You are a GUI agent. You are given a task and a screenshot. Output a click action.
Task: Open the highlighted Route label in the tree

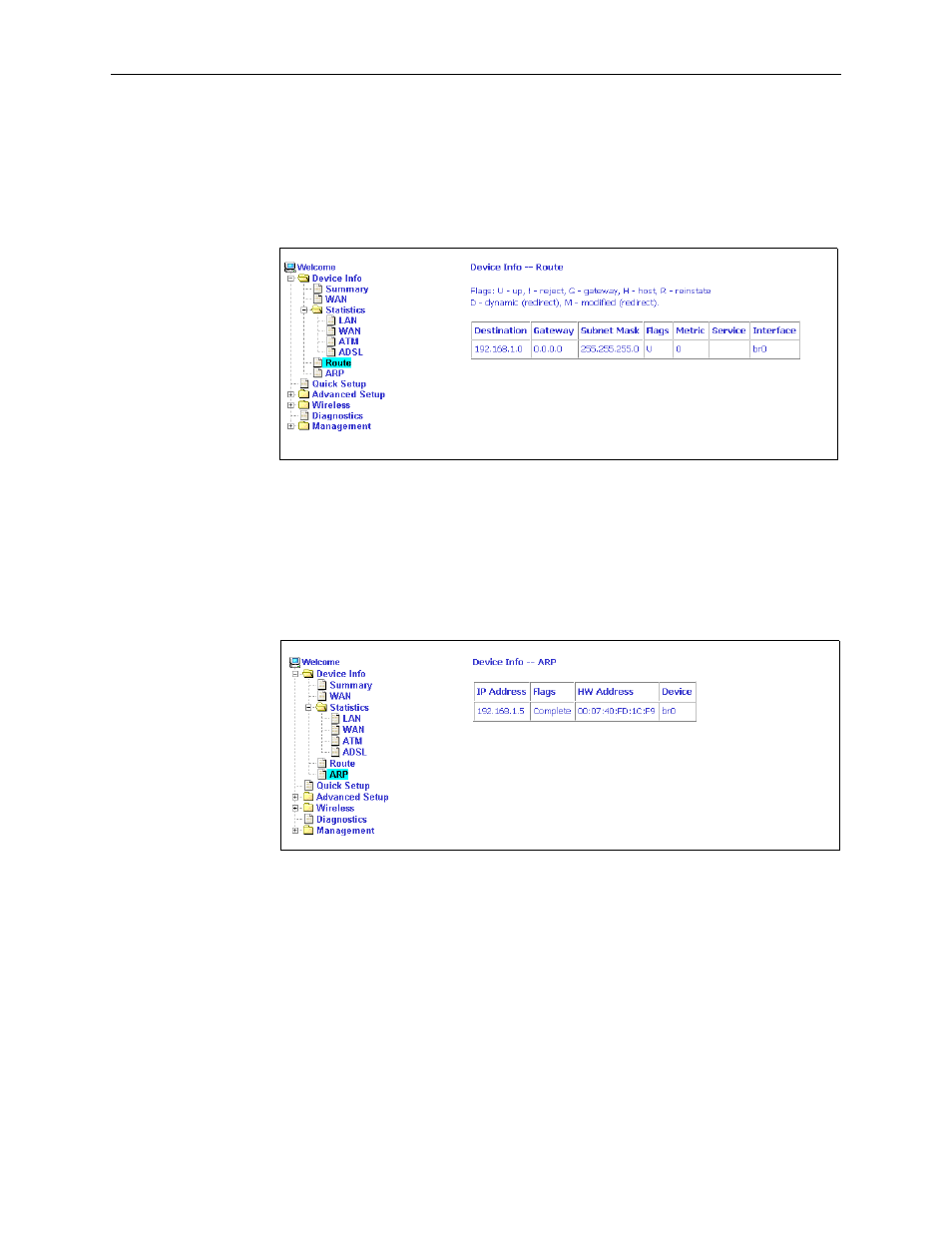338,362
